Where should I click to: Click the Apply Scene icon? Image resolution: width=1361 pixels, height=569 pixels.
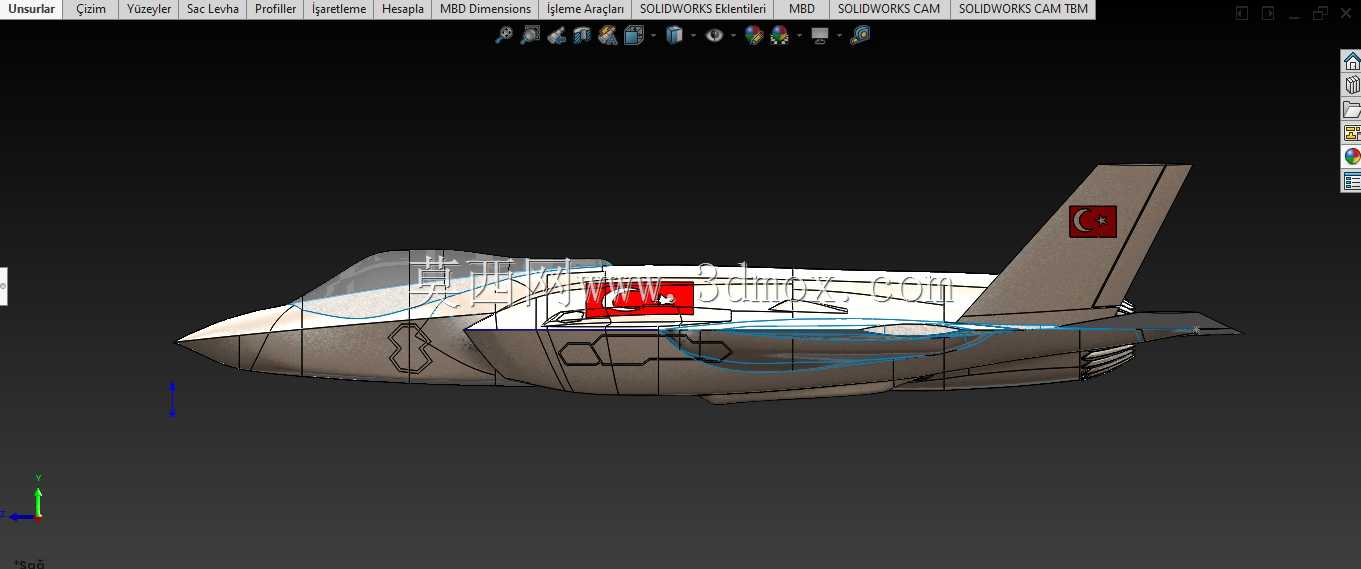(x=779, y=35)
